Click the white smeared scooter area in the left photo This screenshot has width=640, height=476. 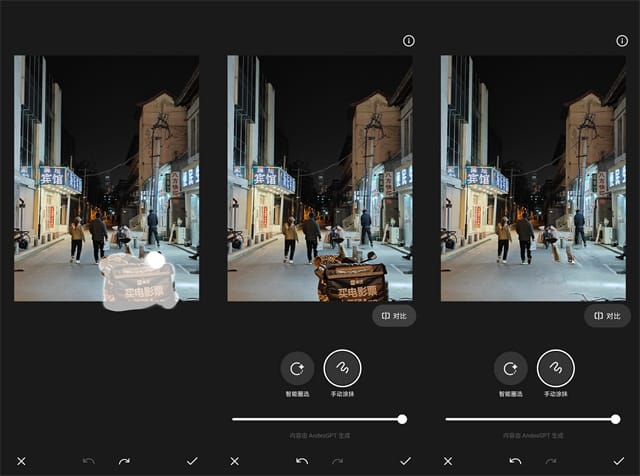coord(138,282)
